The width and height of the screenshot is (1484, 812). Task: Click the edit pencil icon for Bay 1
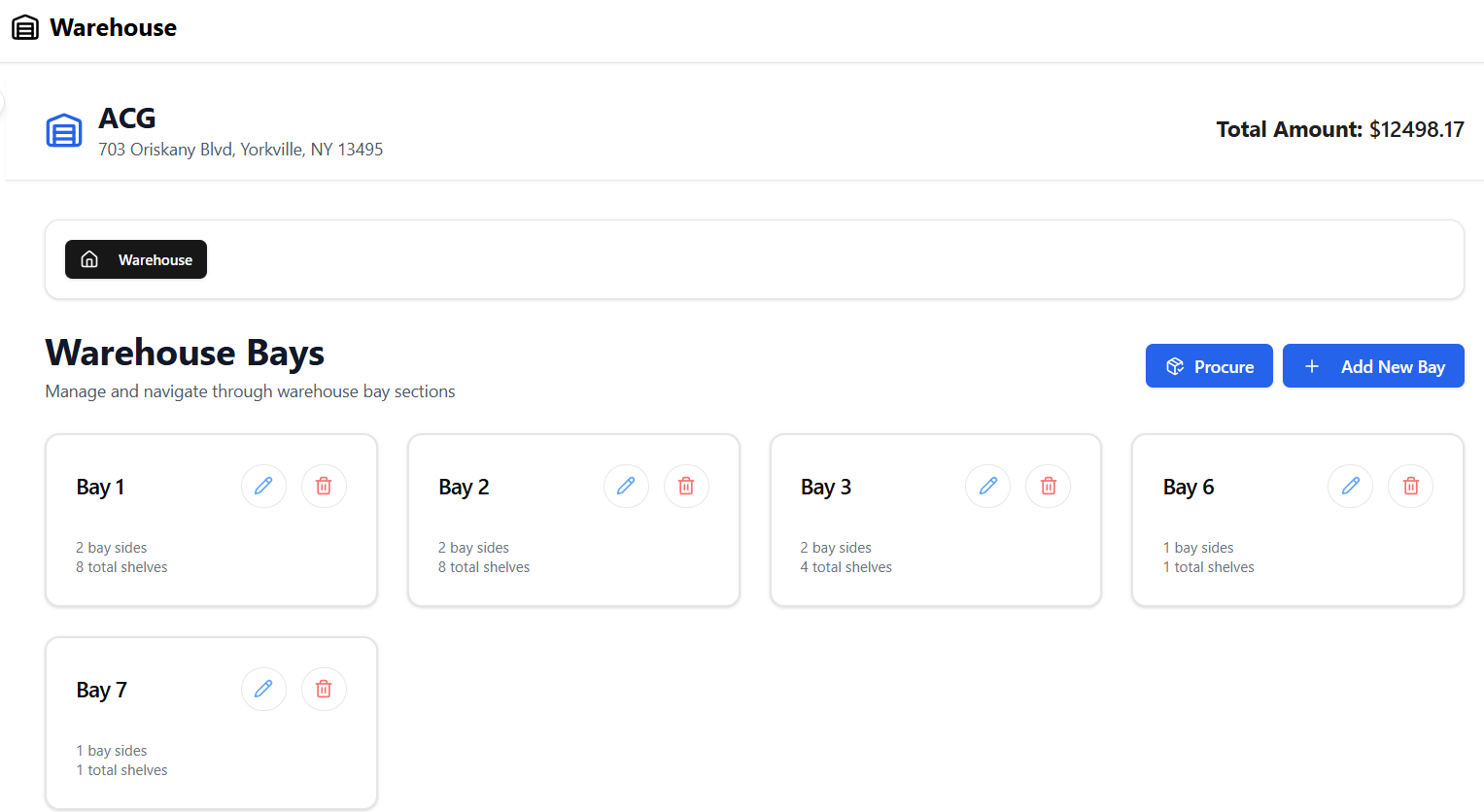[263, 486]
